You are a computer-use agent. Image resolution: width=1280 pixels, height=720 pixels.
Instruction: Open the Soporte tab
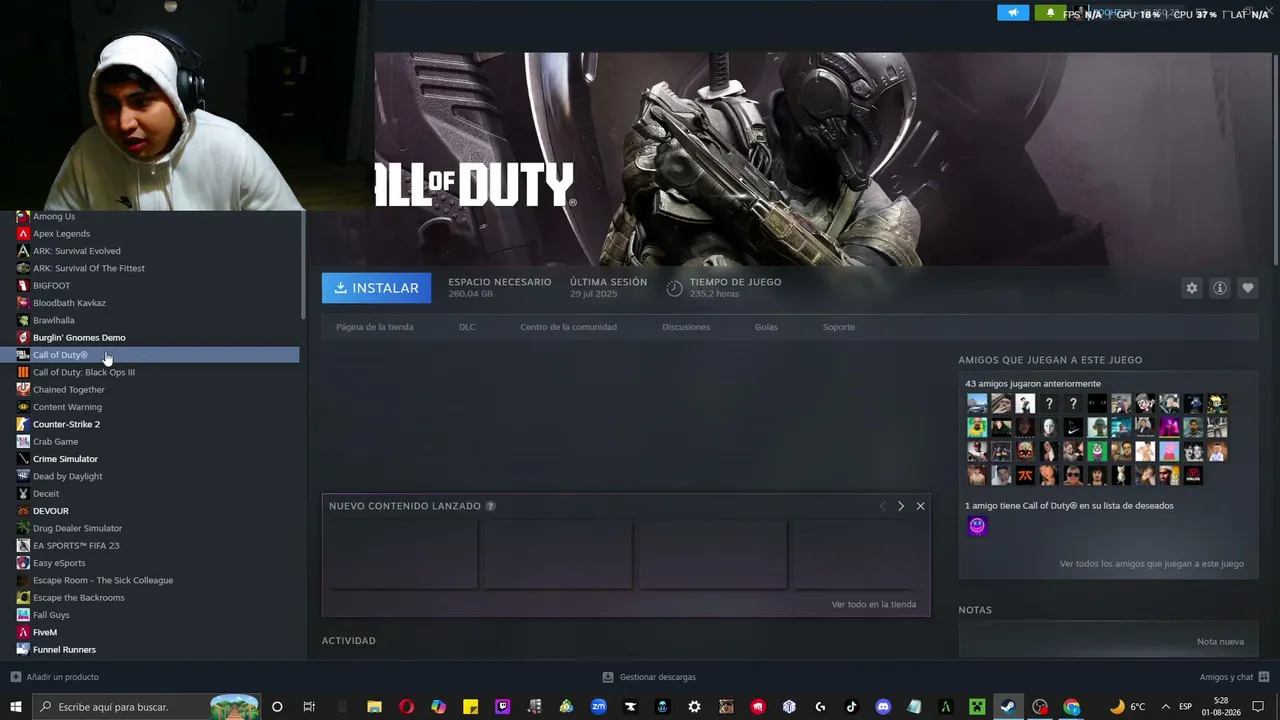point(839,327)
